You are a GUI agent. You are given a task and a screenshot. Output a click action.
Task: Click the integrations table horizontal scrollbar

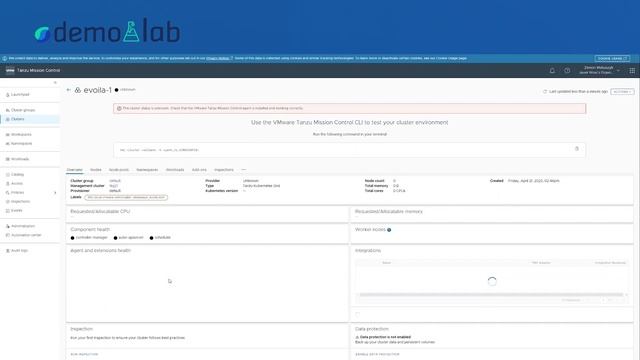[491, 295]
